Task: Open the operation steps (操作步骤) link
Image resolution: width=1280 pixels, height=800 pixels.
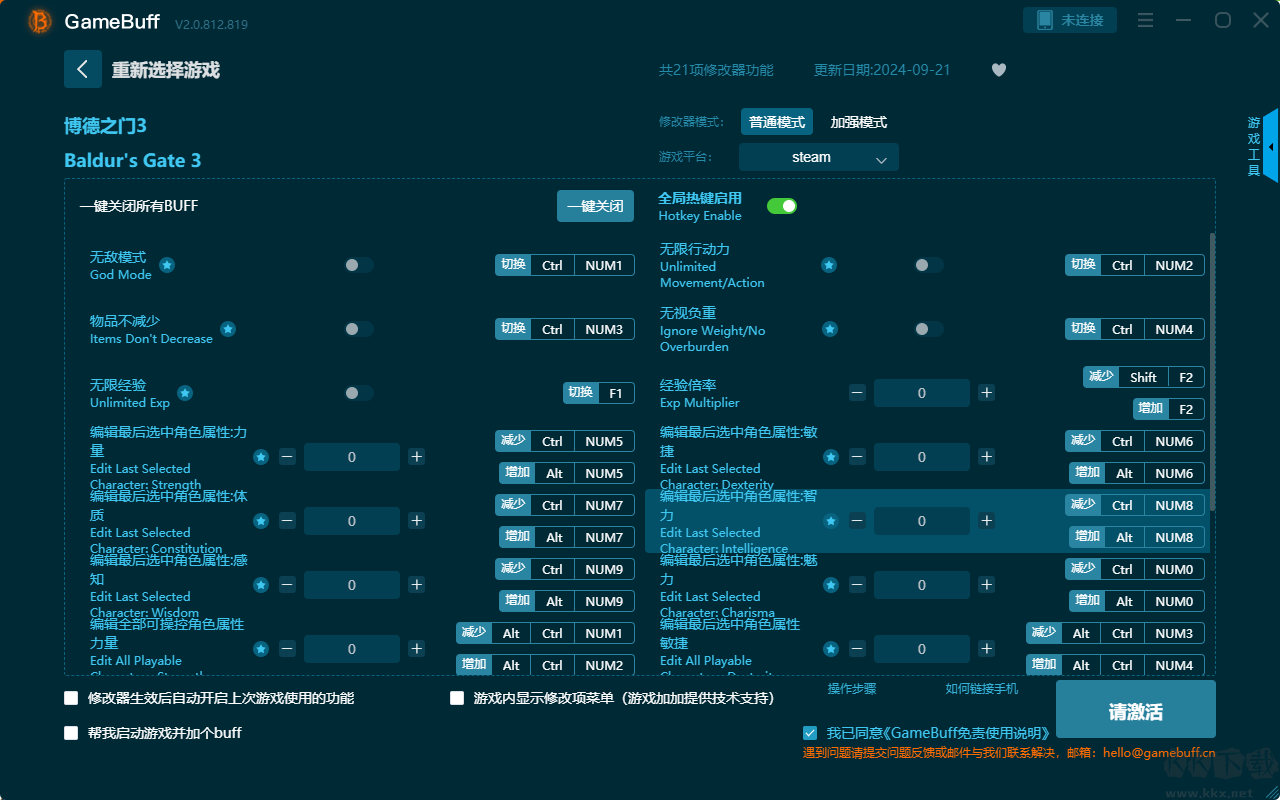Action: (852, 689)
